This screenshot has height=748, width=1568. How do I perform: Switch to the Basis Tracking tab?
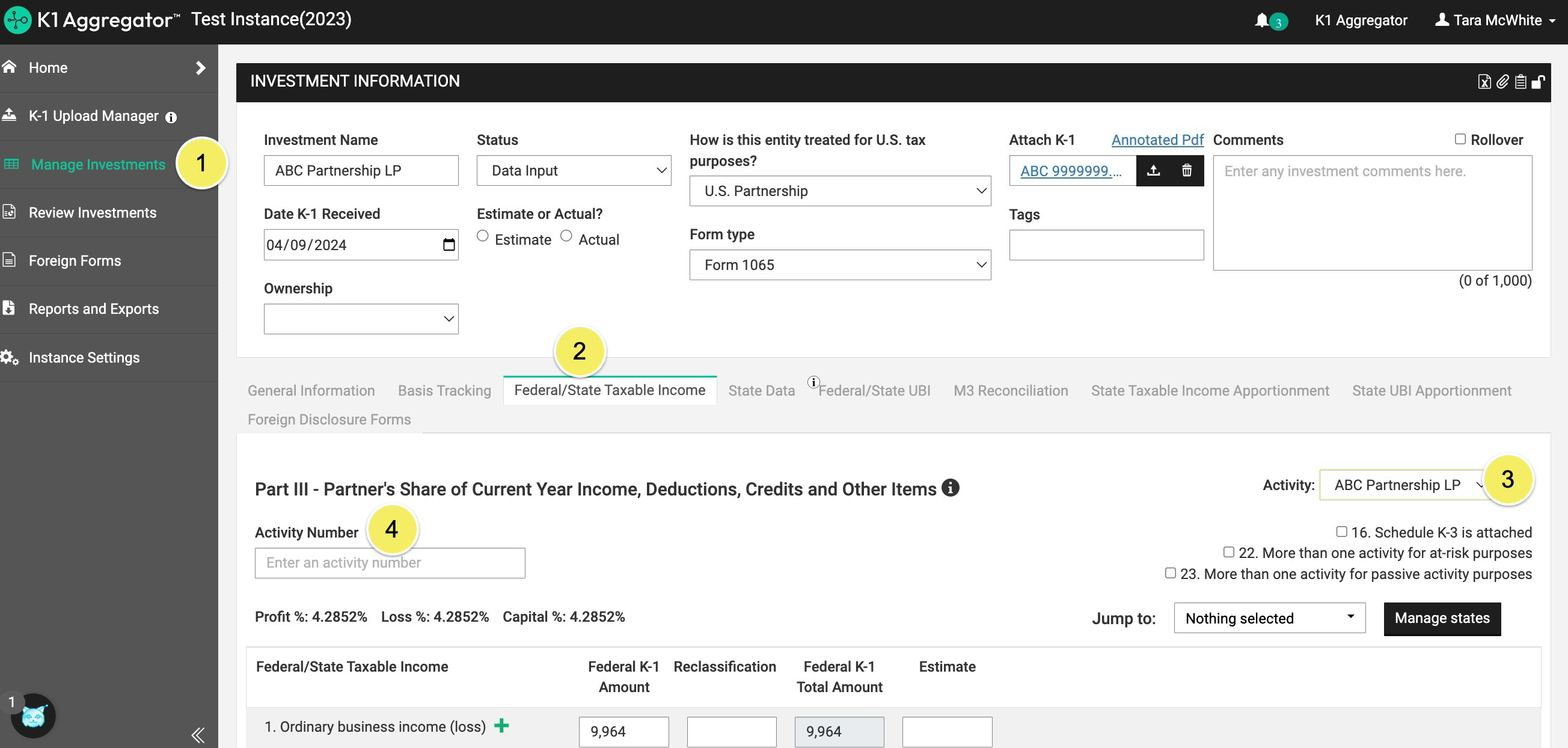point(444,391)
